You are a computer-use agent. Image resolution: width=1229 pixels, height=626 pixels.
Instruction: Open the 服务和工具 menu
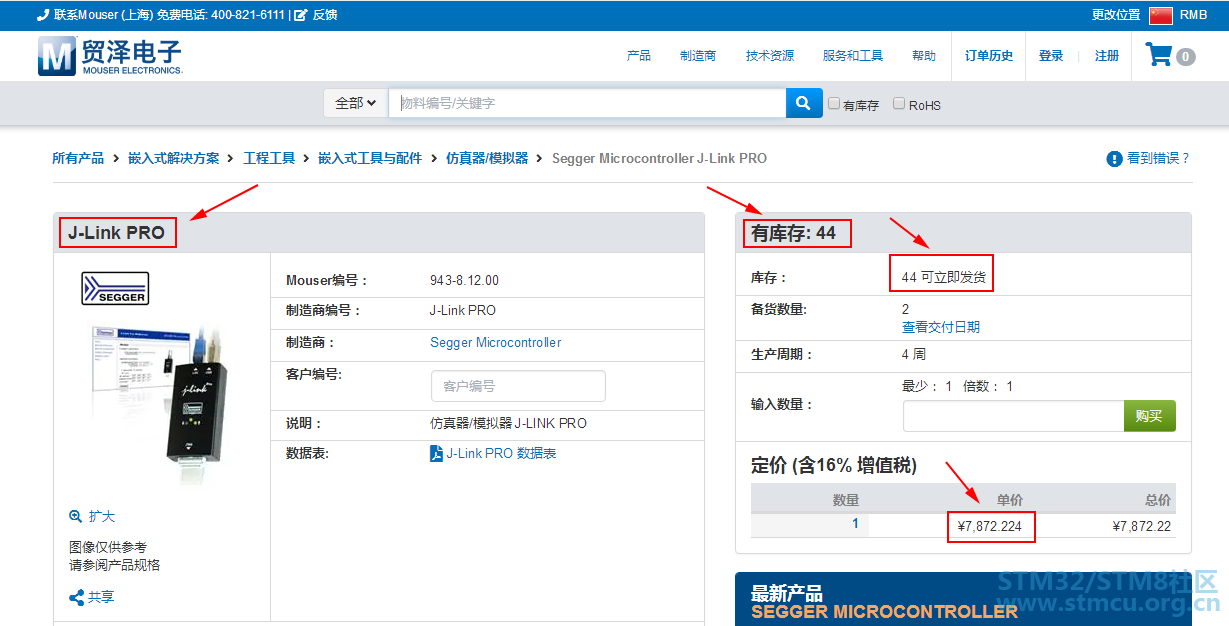click(853, 56)
